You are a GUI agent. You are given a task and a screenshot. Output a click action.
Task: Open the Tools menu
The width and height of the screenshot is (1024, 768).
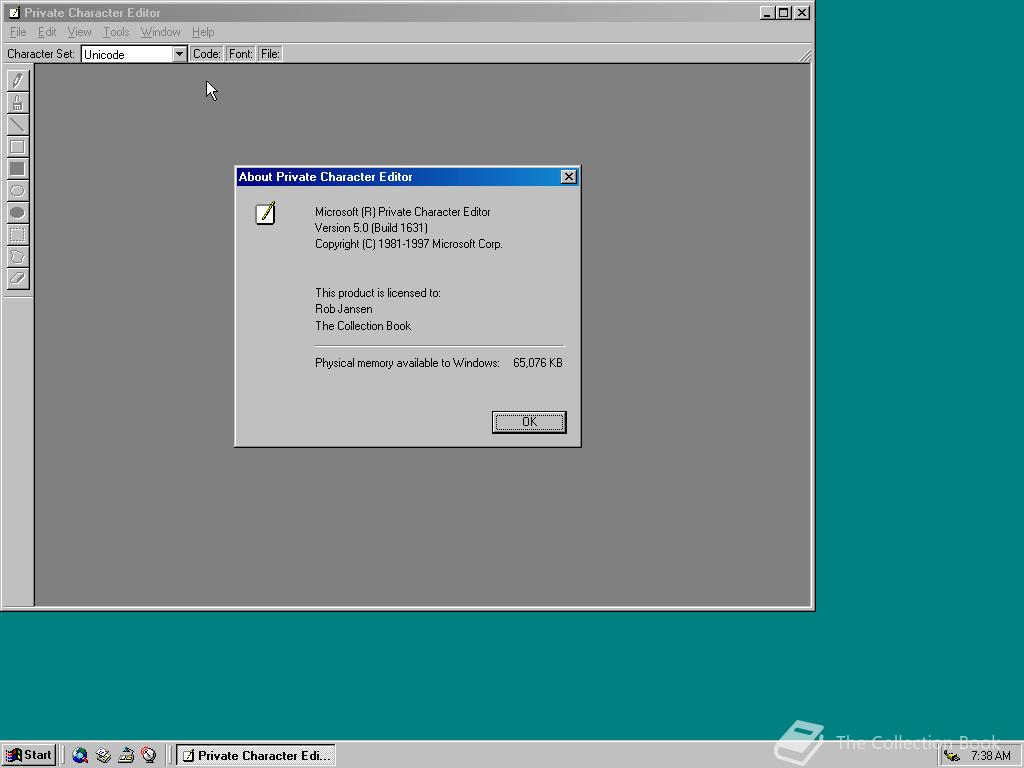(x=116, y=32)
